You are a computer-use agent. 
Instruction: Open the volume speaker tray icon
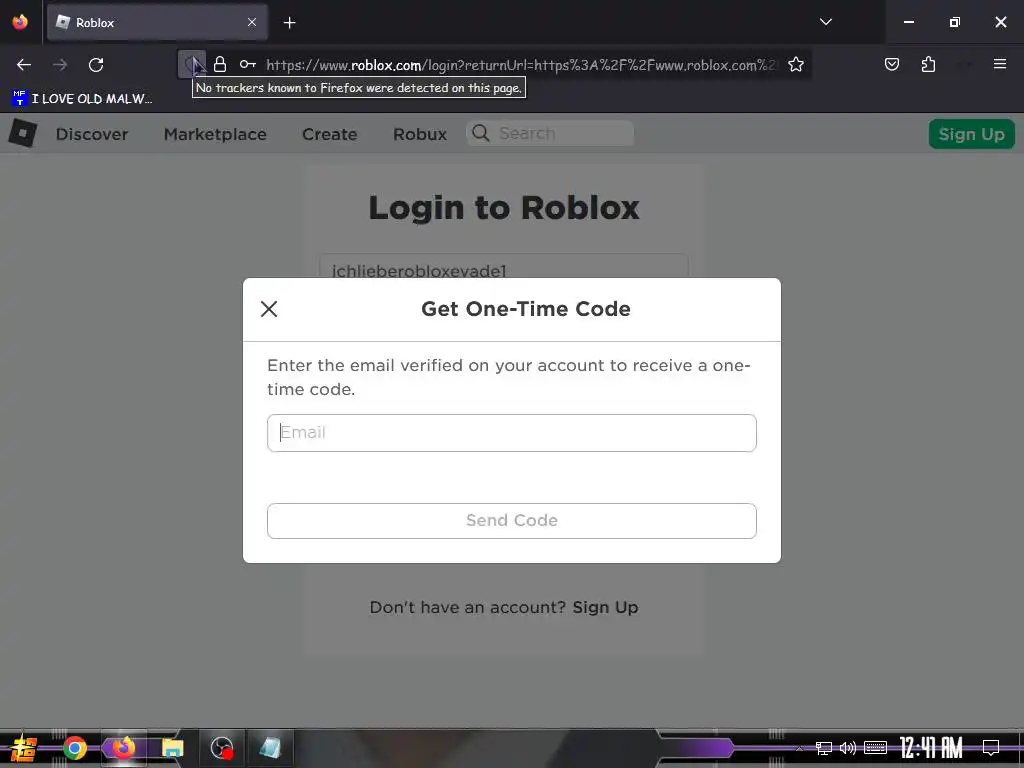coord(848,748)
